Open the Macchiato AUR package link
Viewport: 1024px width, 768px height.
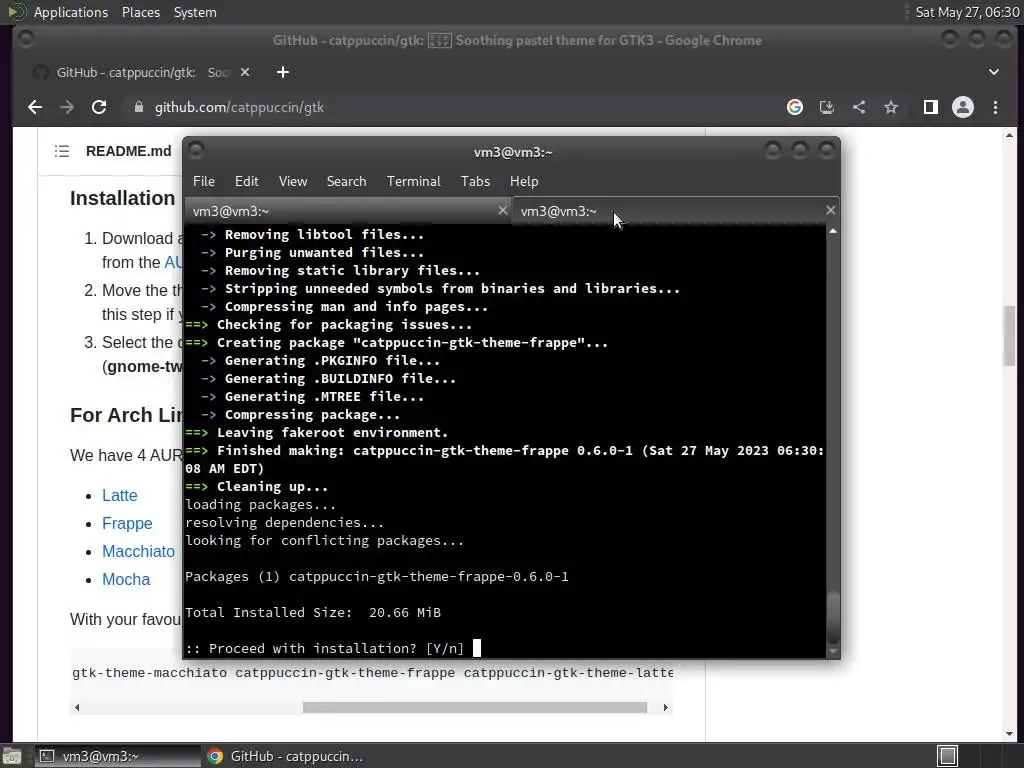click(138, 552)
